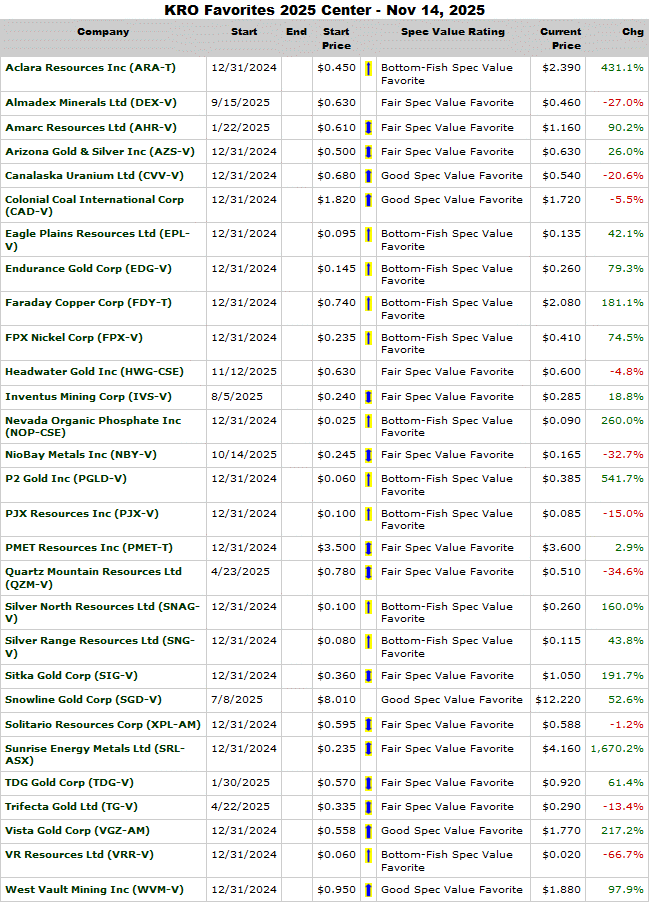Screen dimensions: 650x903
Task: Click the arrow icon in Canalaska Uranium row
Action: tap(368, 176)
